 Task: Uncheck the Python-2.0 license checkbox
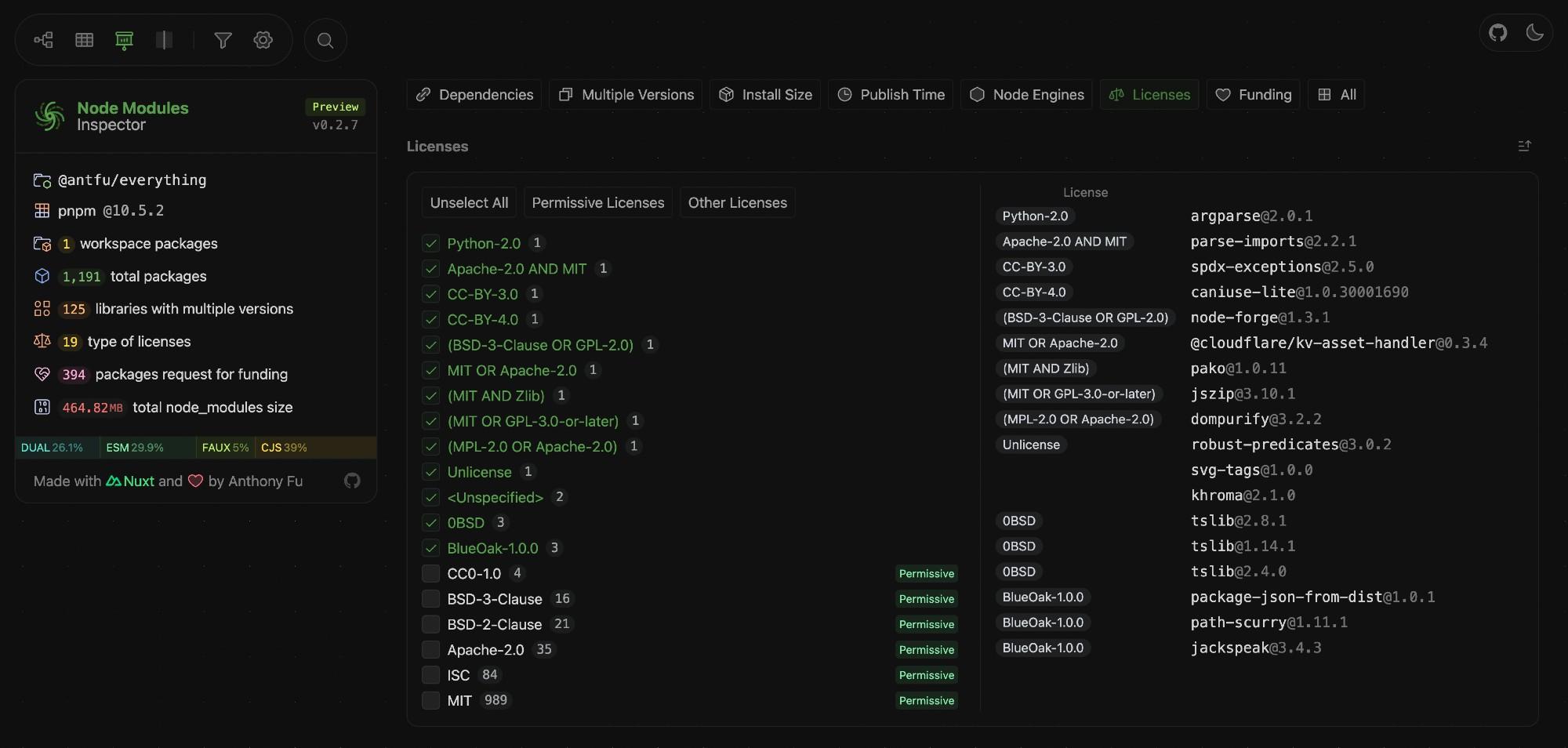pyautogui.click(x=430, y=243)
